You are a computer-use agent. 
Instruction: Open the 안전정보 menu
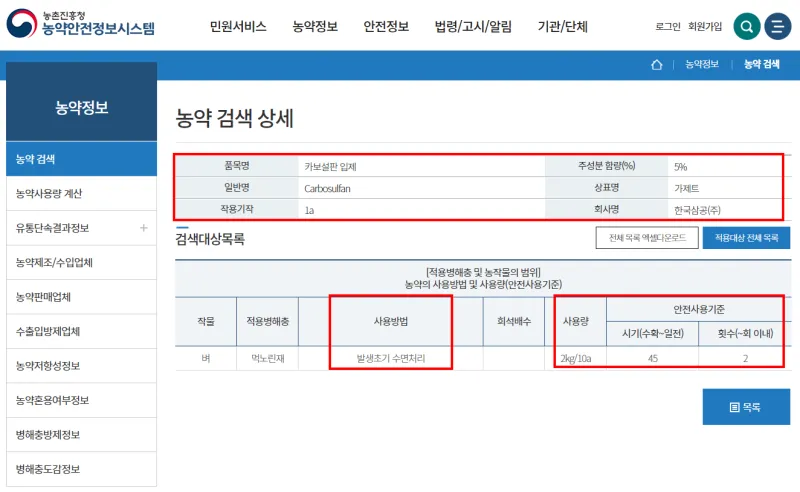click(x=385, y=27)
